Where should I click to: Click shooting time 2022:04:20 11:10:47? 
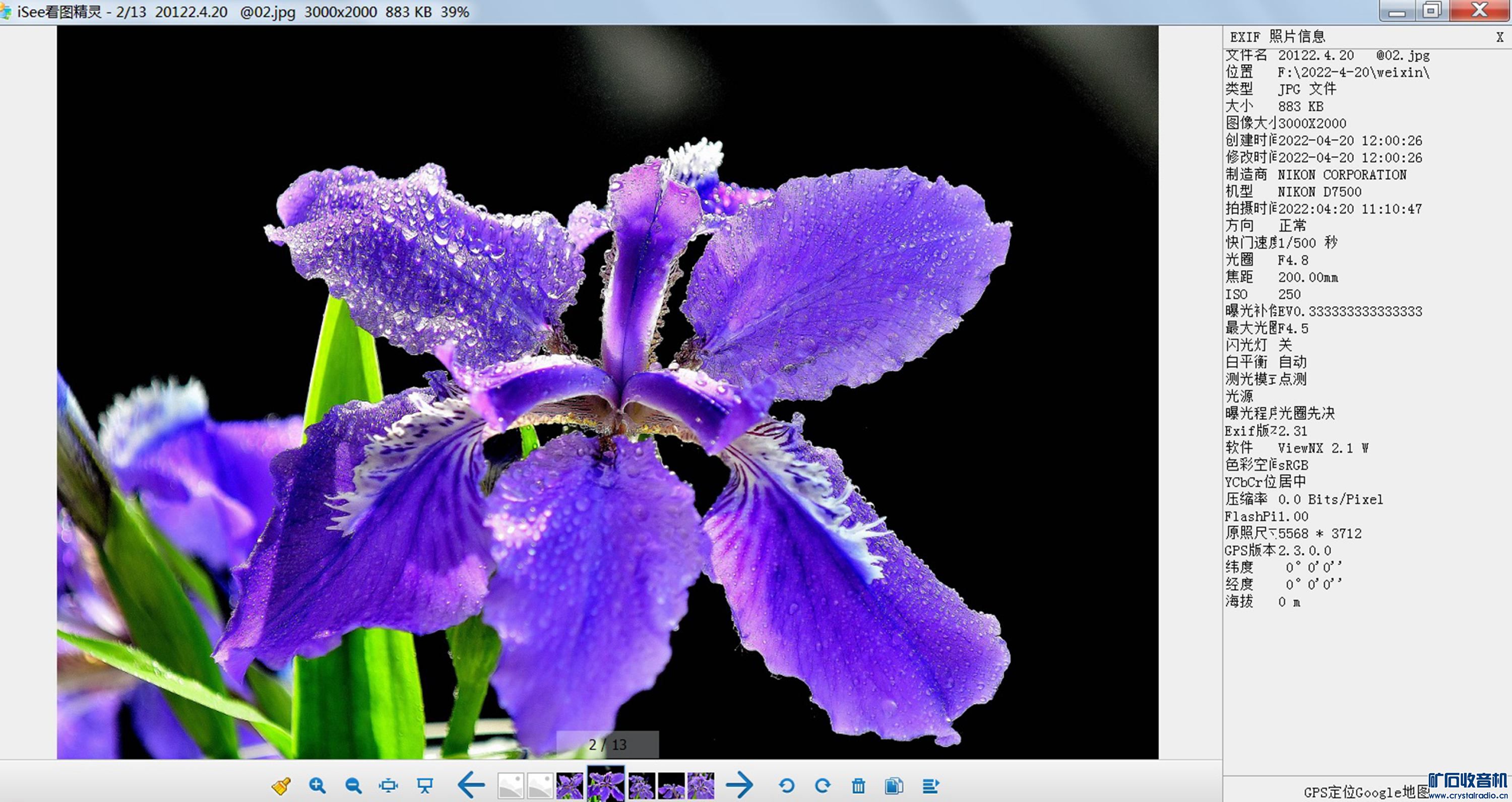pos(1350,209)
